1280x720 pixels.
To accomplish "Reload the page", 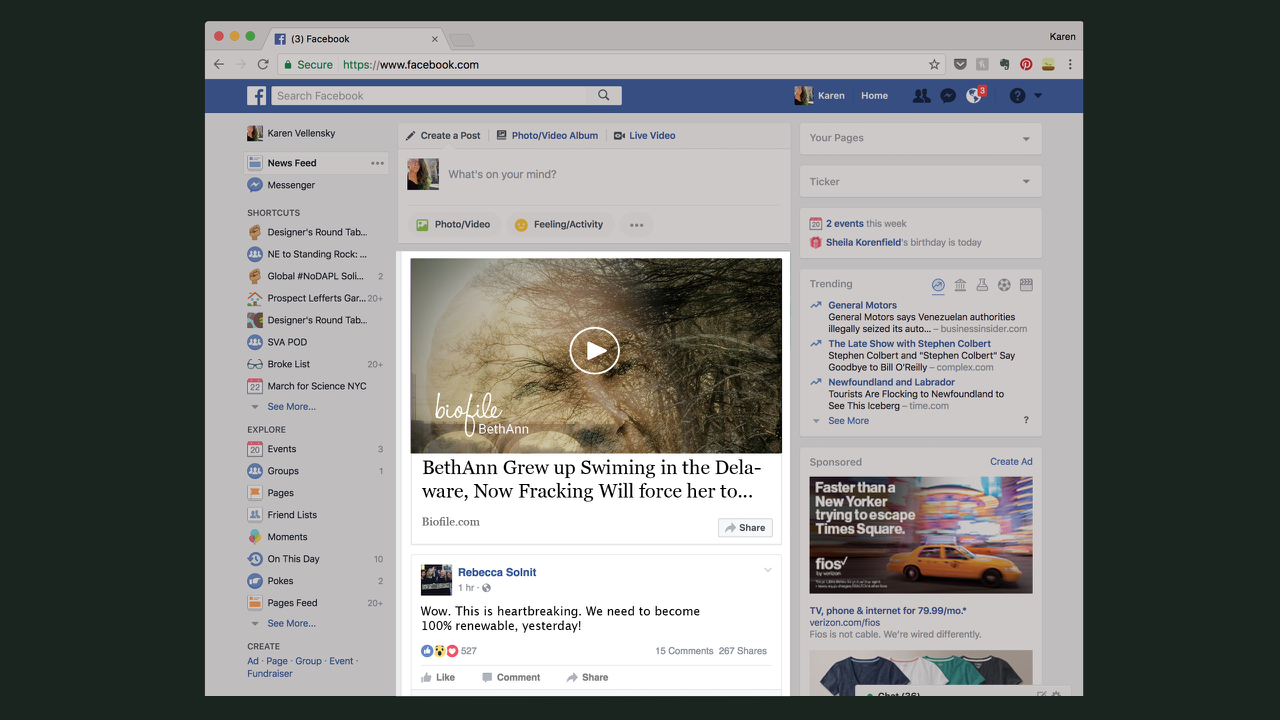I will (263, 64).
